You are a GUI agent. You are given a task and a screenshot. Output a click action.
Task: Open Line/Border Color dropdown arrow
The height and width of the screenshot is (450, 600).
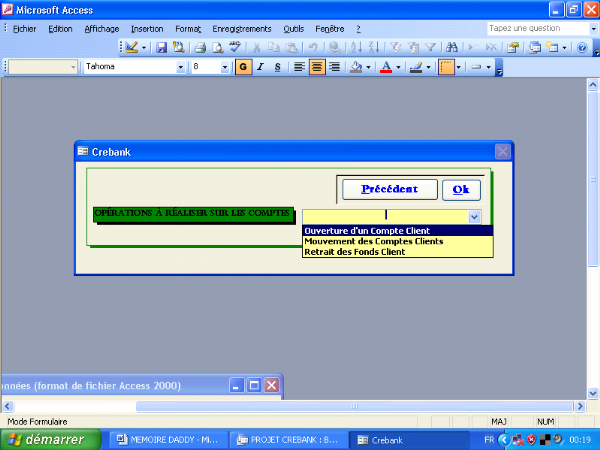pos(429,67)
